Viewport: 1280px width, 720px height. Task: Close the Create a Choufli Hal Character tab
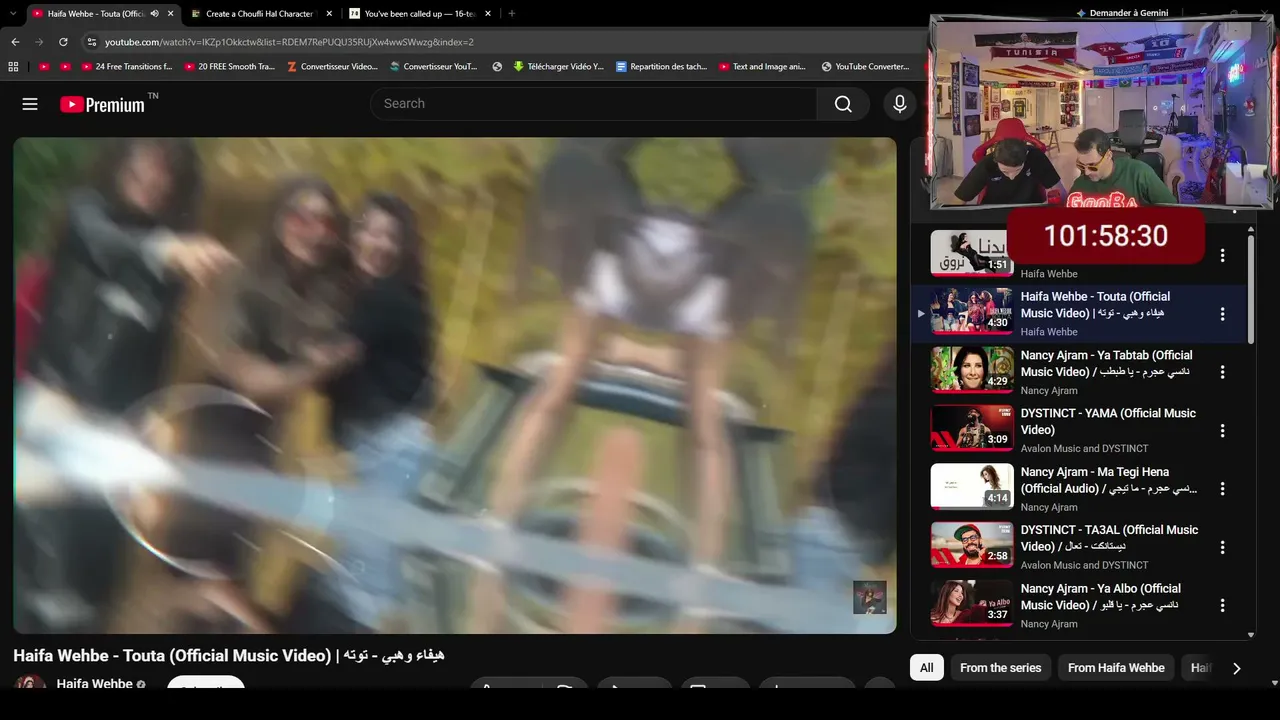pyautogui.click(x=330, y=14)
